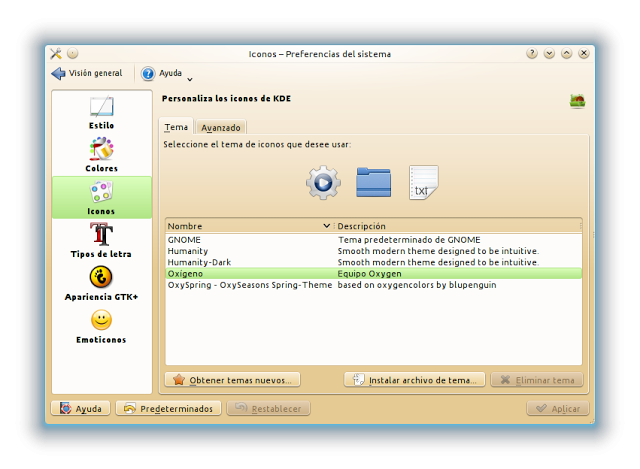
Task: Click the txt document preview icon
Action: (x=423, y=182)
